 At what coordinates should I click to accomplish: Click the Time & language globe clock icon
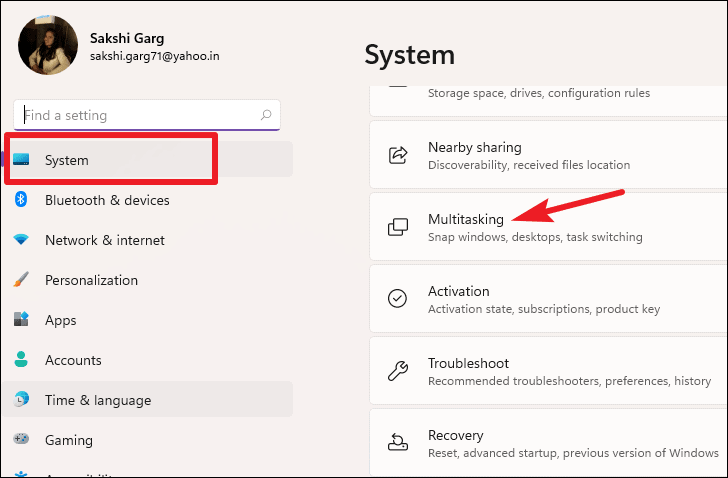tap(21, 399)
